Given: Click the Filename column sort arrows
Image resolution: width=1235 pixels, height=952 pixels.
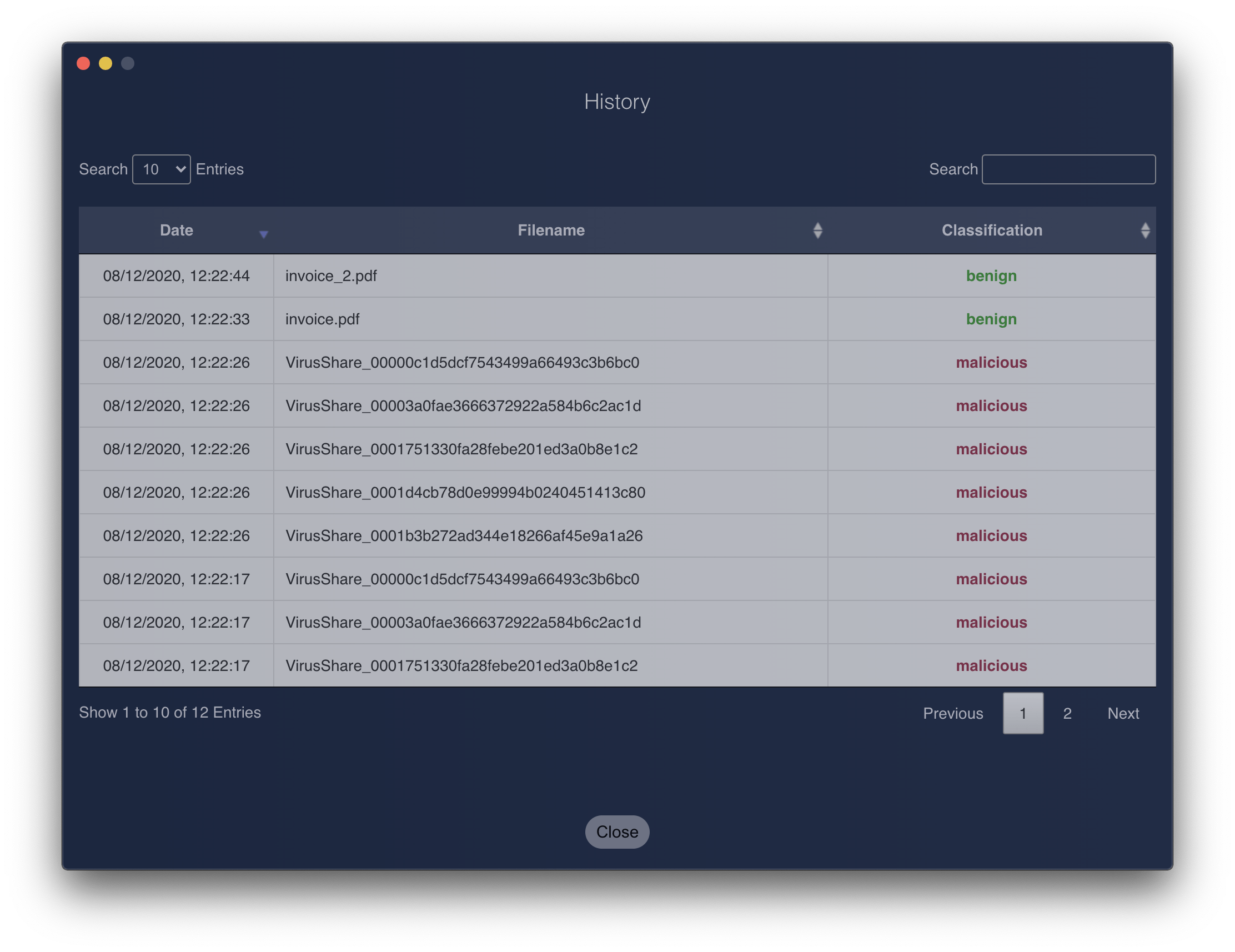Looking at the screenshot, I should coord(819,230).
